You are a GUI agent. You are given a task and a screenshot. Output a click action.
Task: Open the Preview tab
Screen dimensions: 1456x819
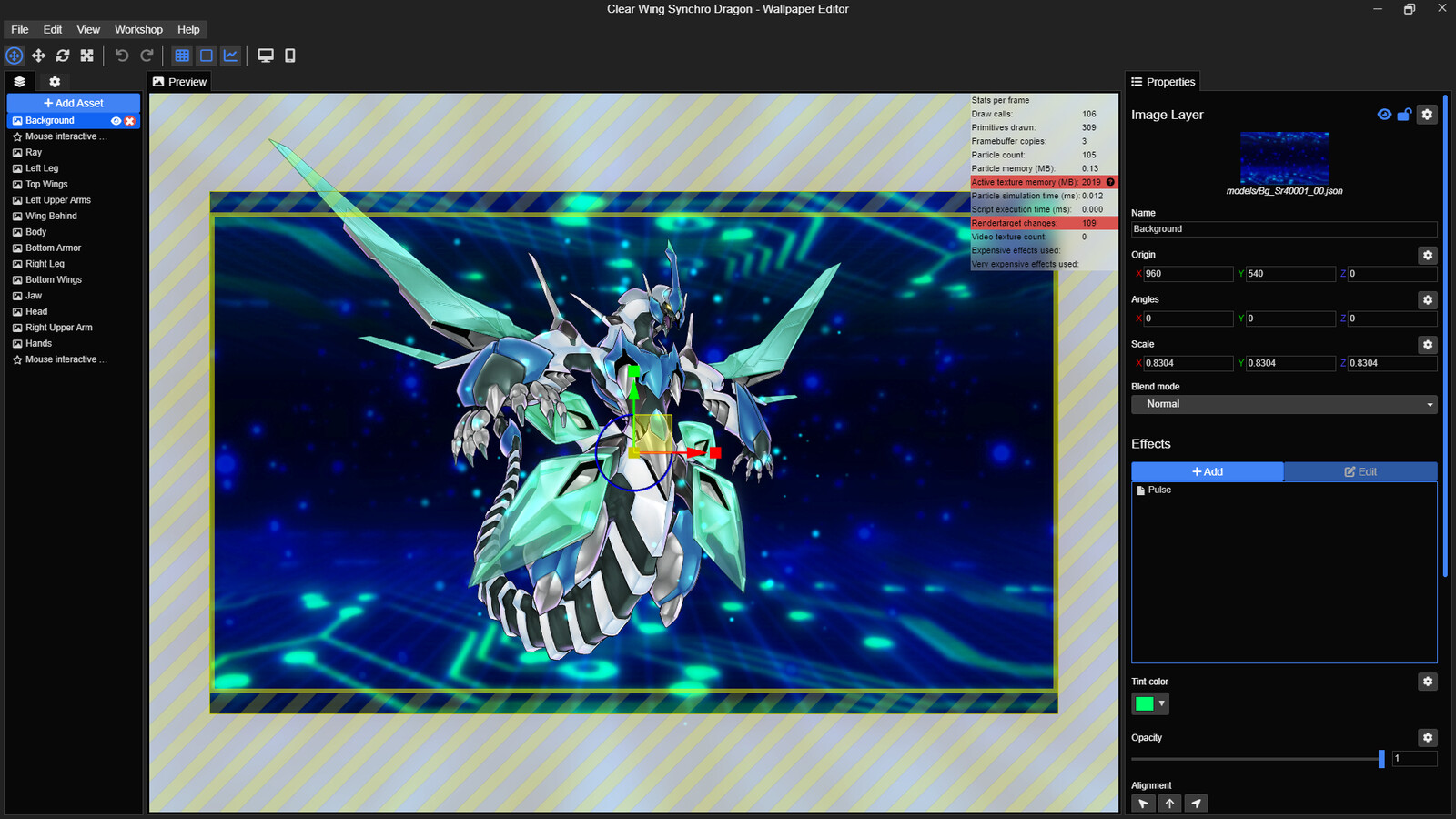pos(179,82)
